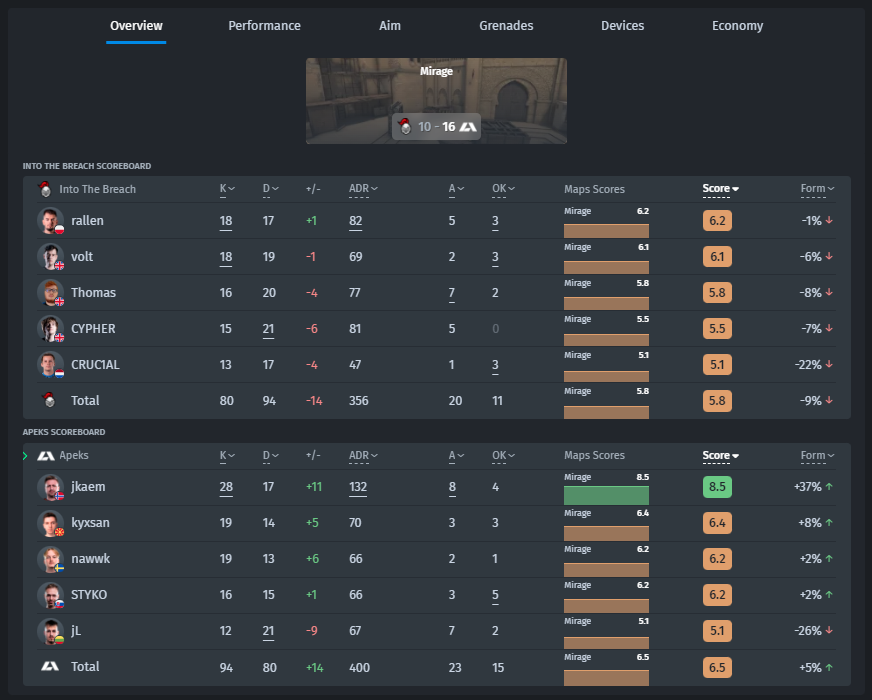Open volt's player avatar
Screen dimensions: 872x700
point(51,257)
